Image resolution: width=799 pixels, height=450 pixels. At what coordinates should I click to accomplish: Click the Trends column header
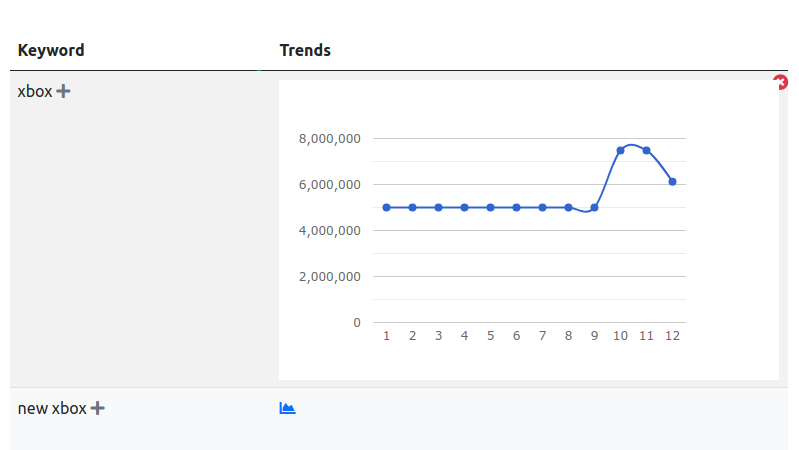(305, 50)
